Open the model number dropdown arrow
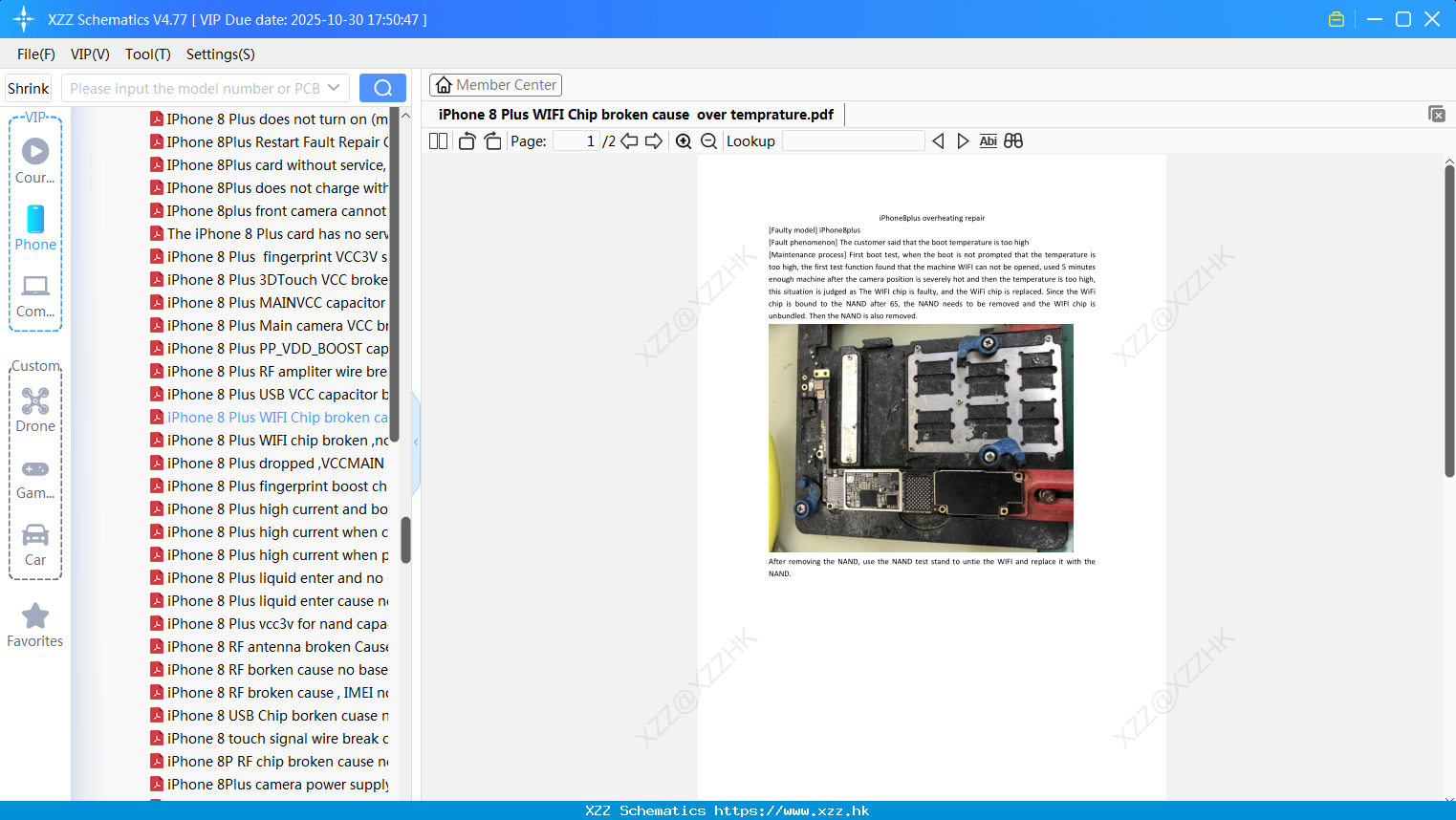The image size is (1456, 820). [x=334, y=88]
